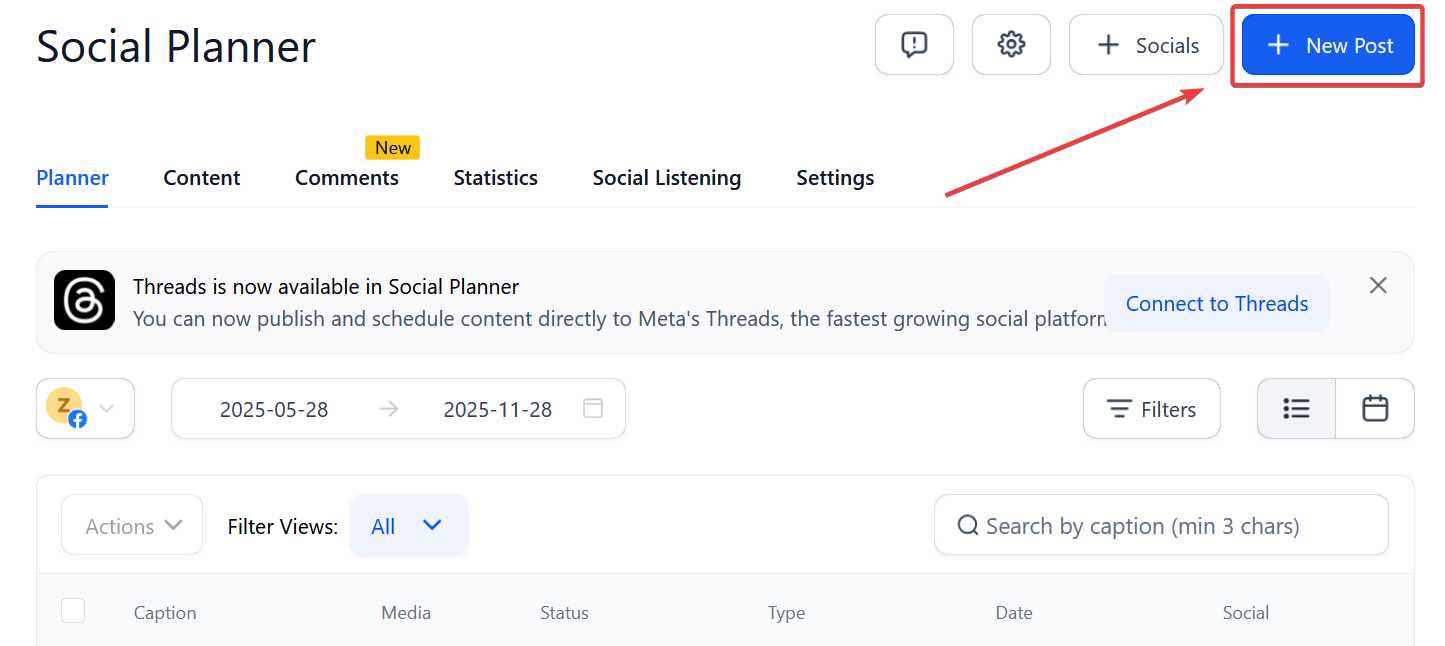Switch to calendar view
This screenshot has width=1445, height=646.
1375,409
